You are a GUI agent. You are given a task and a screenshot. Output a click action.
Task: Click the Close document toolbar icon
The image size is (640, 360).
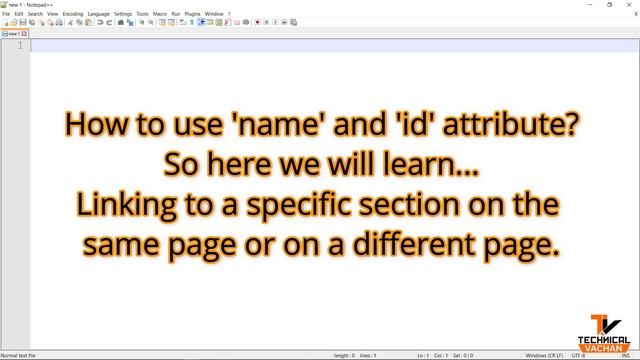pos(41,22)
